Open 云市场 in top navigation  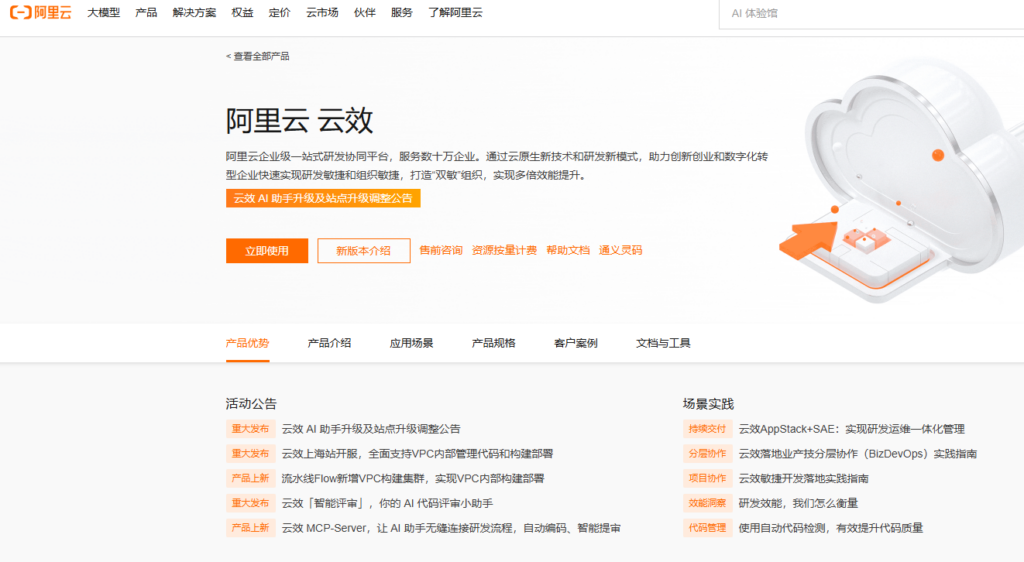coord(322,12)
